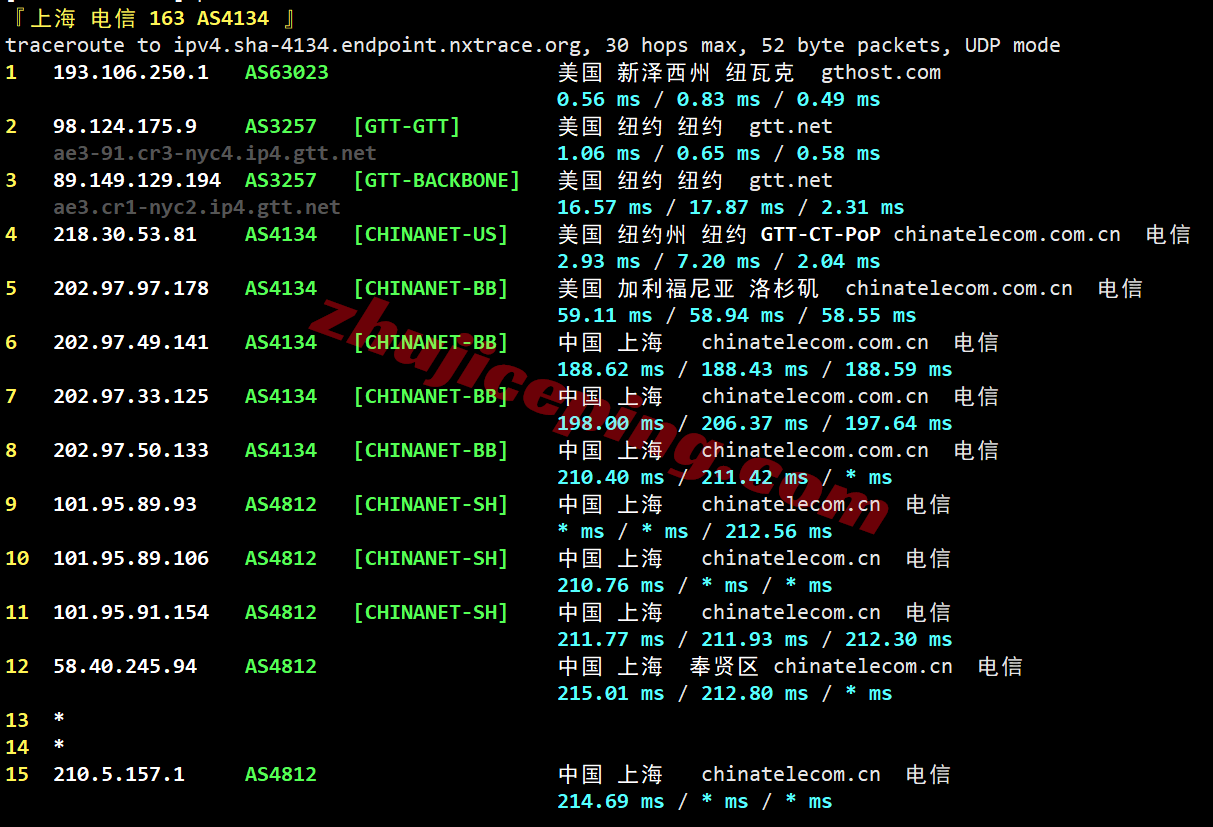
Task: Click gtt.net on hop 3
Action: coord(791,180)
